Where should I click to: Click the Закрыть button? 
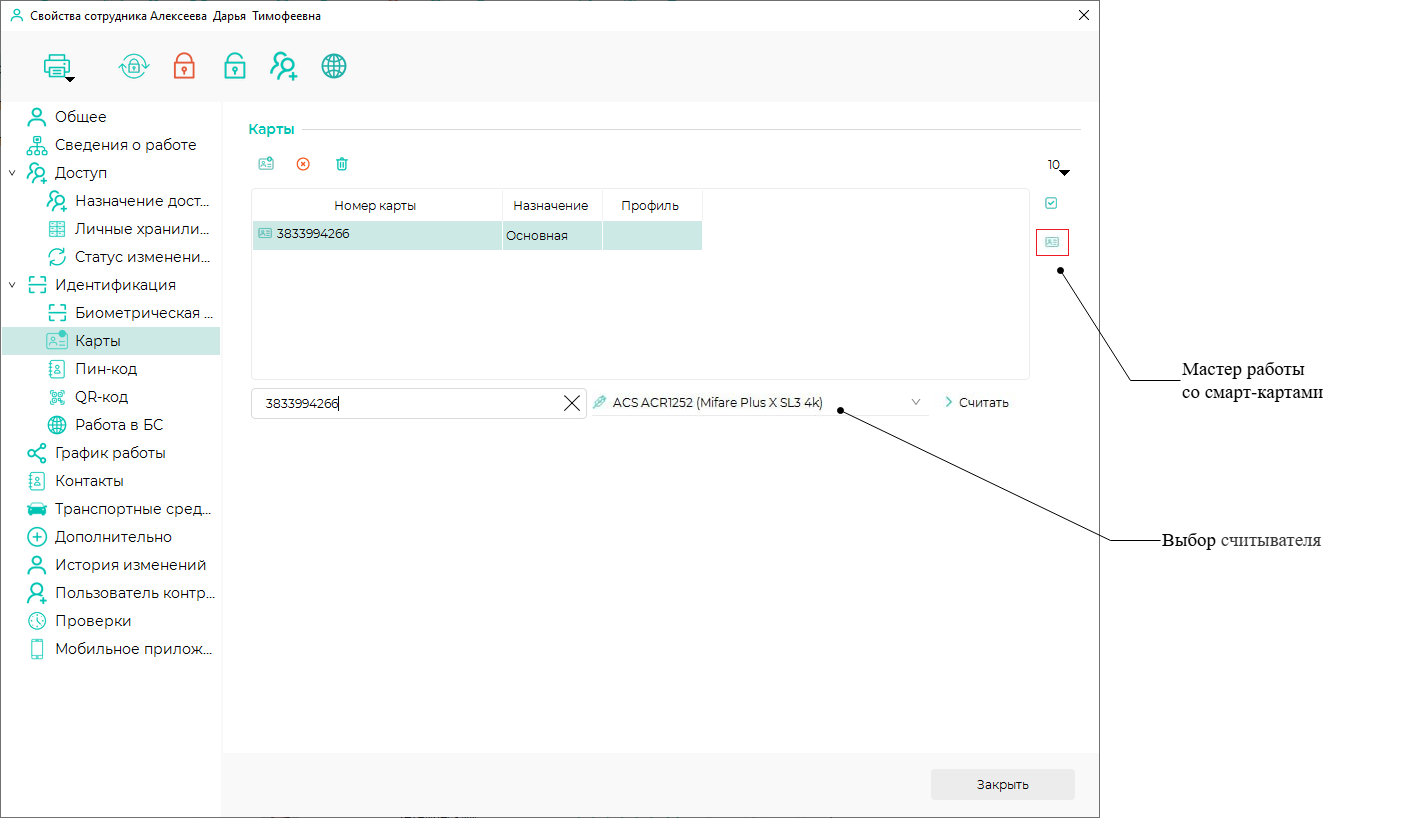1003,785
